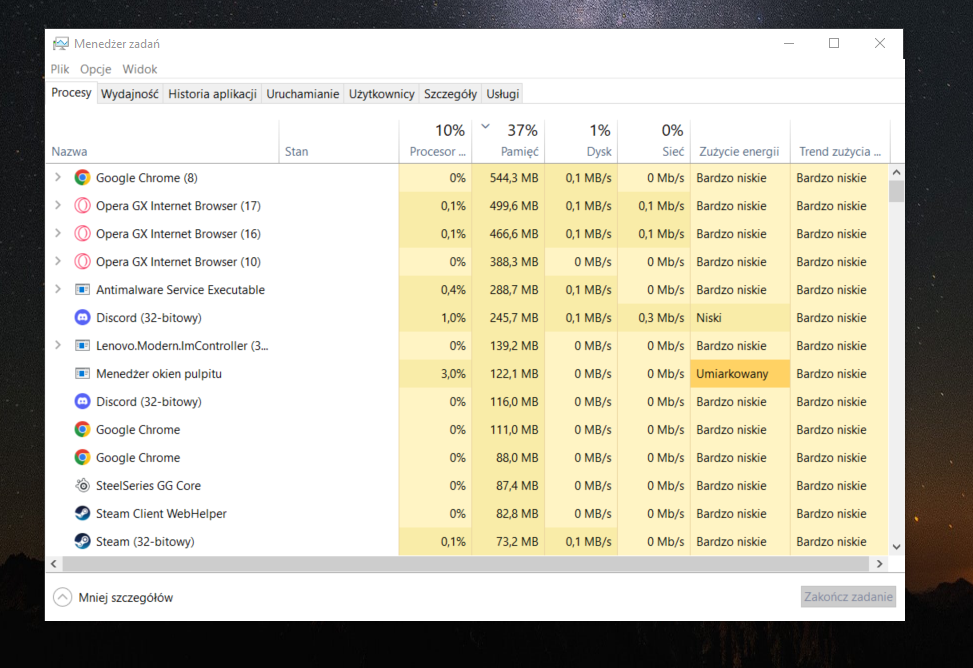This screenshot has width=973, height=668.
Task: Click the Niski energy usage cell
Action: 740,318
